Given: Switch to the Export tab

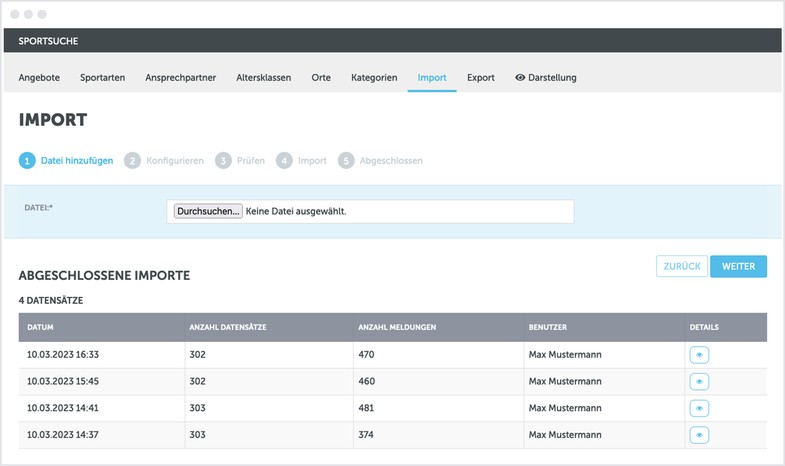Looking at the screenshot, I should coord(480,78).
